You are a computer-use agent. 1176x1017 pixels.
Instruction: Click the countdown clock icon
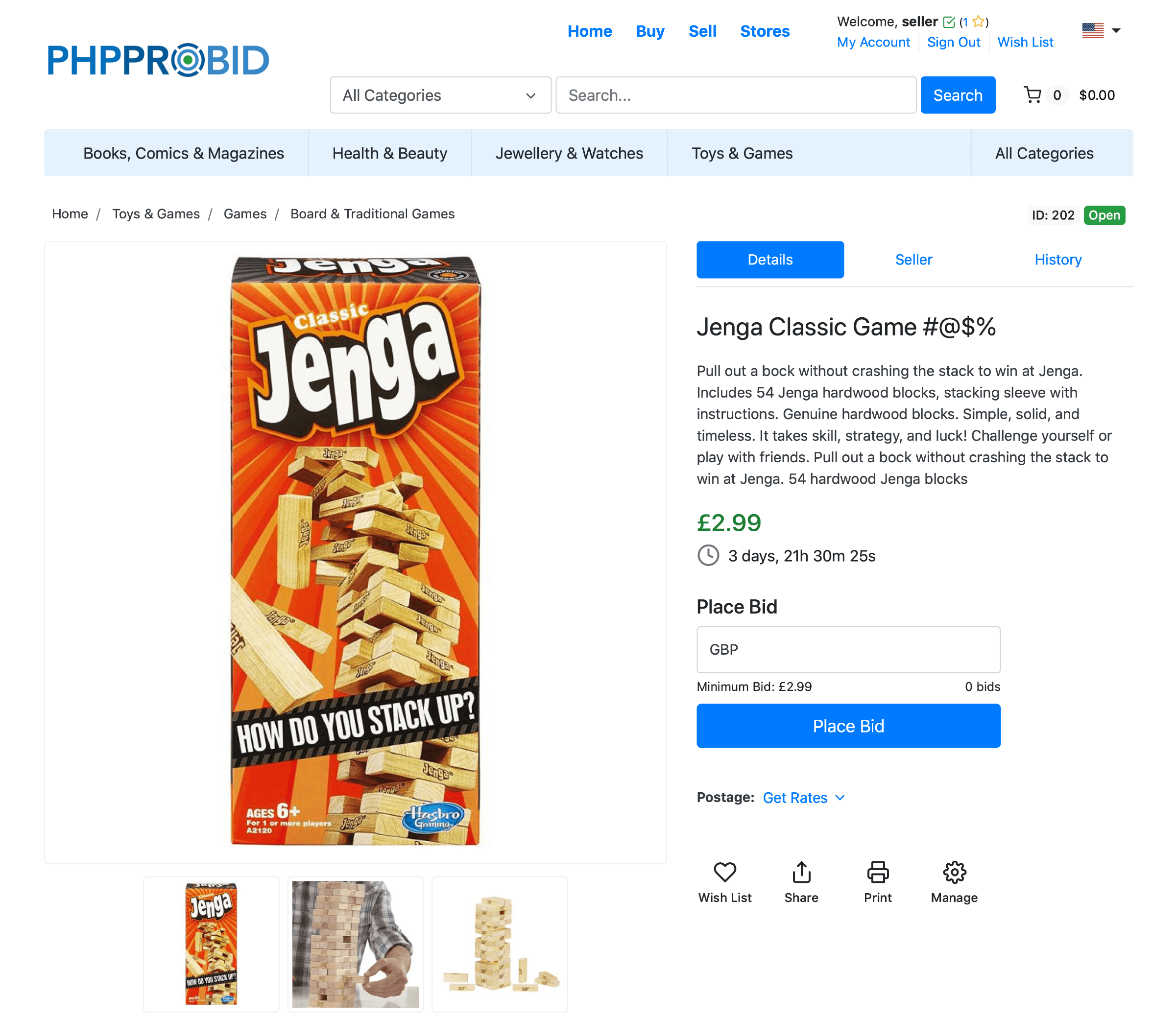[x=708, y=555]
